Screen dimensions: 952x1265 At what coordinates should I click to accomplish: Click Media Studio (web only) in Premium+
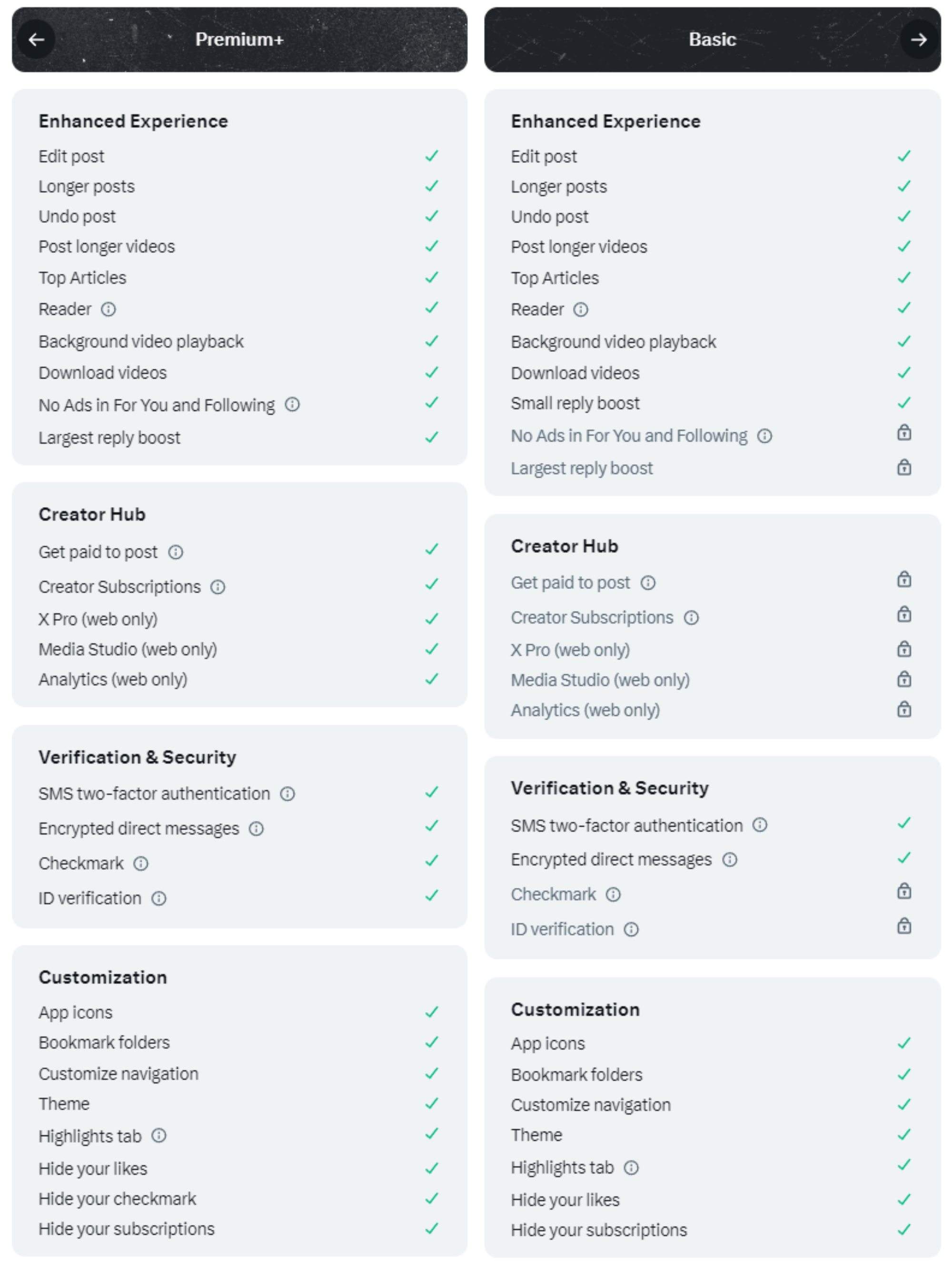click(x=128, y=650)
